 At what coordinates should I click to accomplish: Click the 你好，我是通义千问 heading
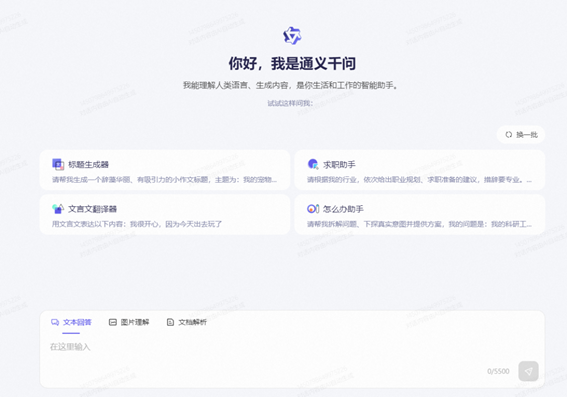click(292, 64)
